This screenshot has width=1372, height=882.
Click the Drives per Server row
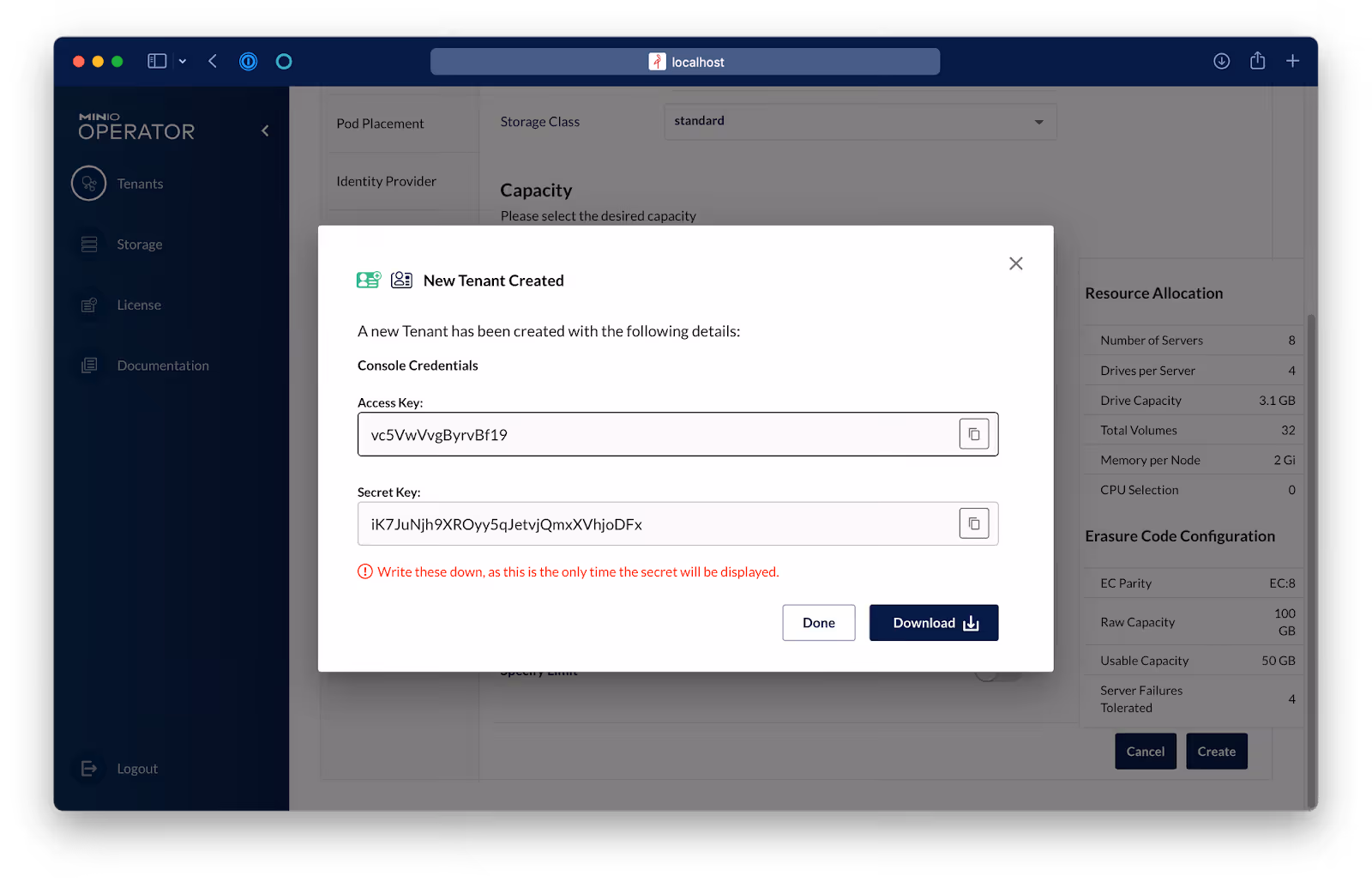pos(1194,371)
